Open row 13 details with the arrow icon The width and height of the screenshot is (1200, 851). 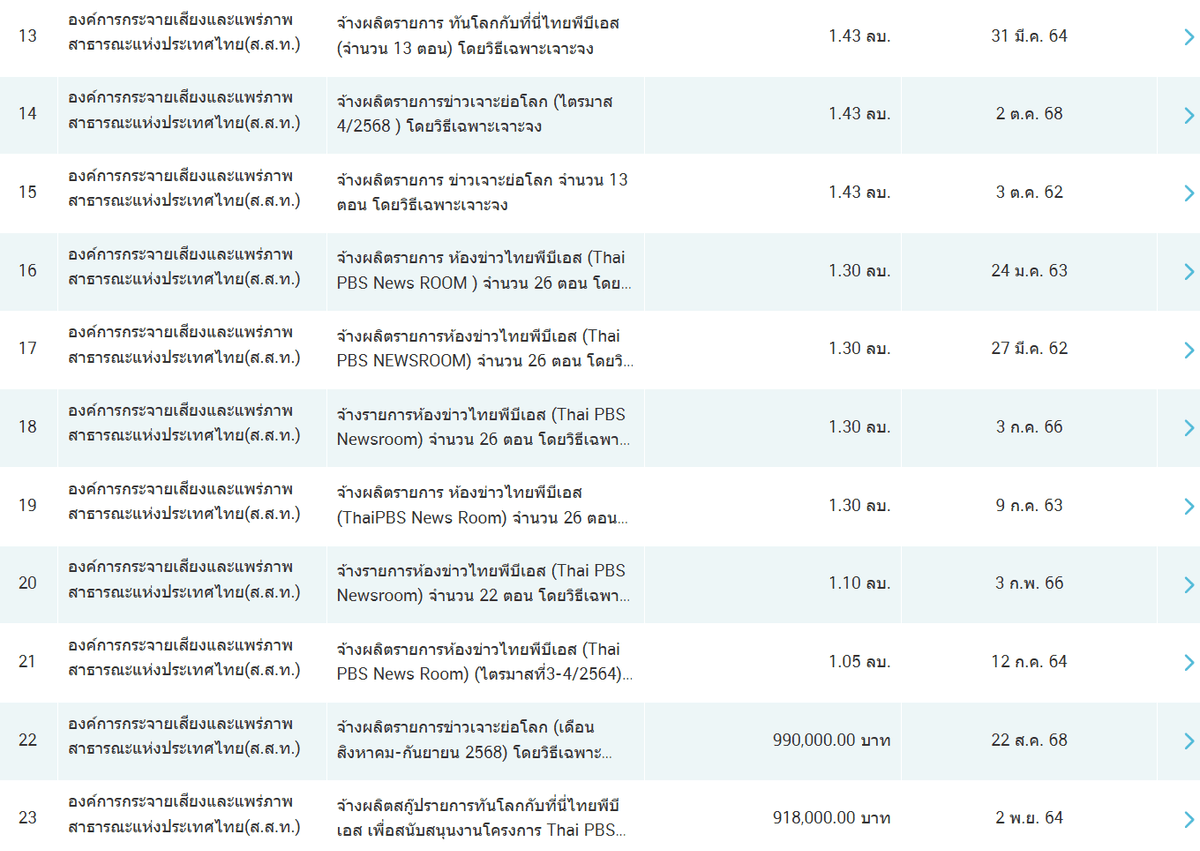point(1188,37)
